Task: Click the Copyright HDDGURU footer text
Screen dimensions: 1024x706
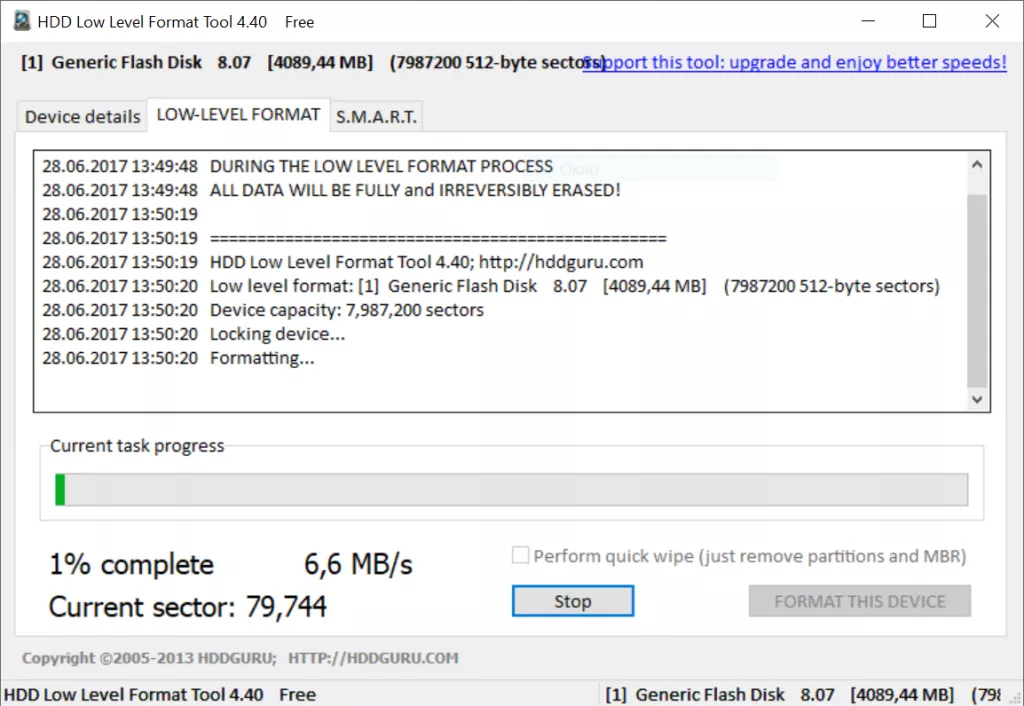Action: point(240,658)
